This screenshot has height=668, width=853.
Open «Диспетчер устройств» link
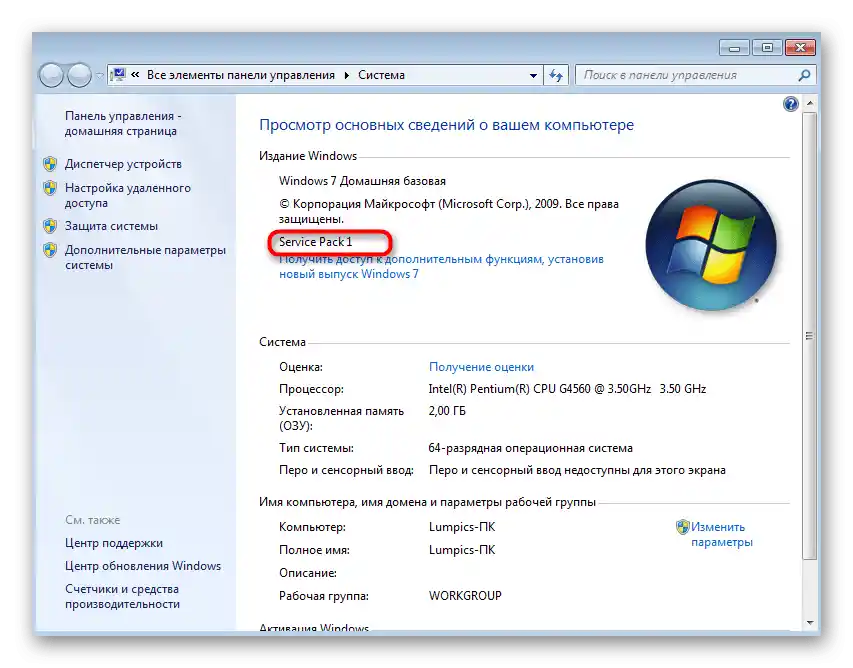pyautogui.click(x=123, y=164)
